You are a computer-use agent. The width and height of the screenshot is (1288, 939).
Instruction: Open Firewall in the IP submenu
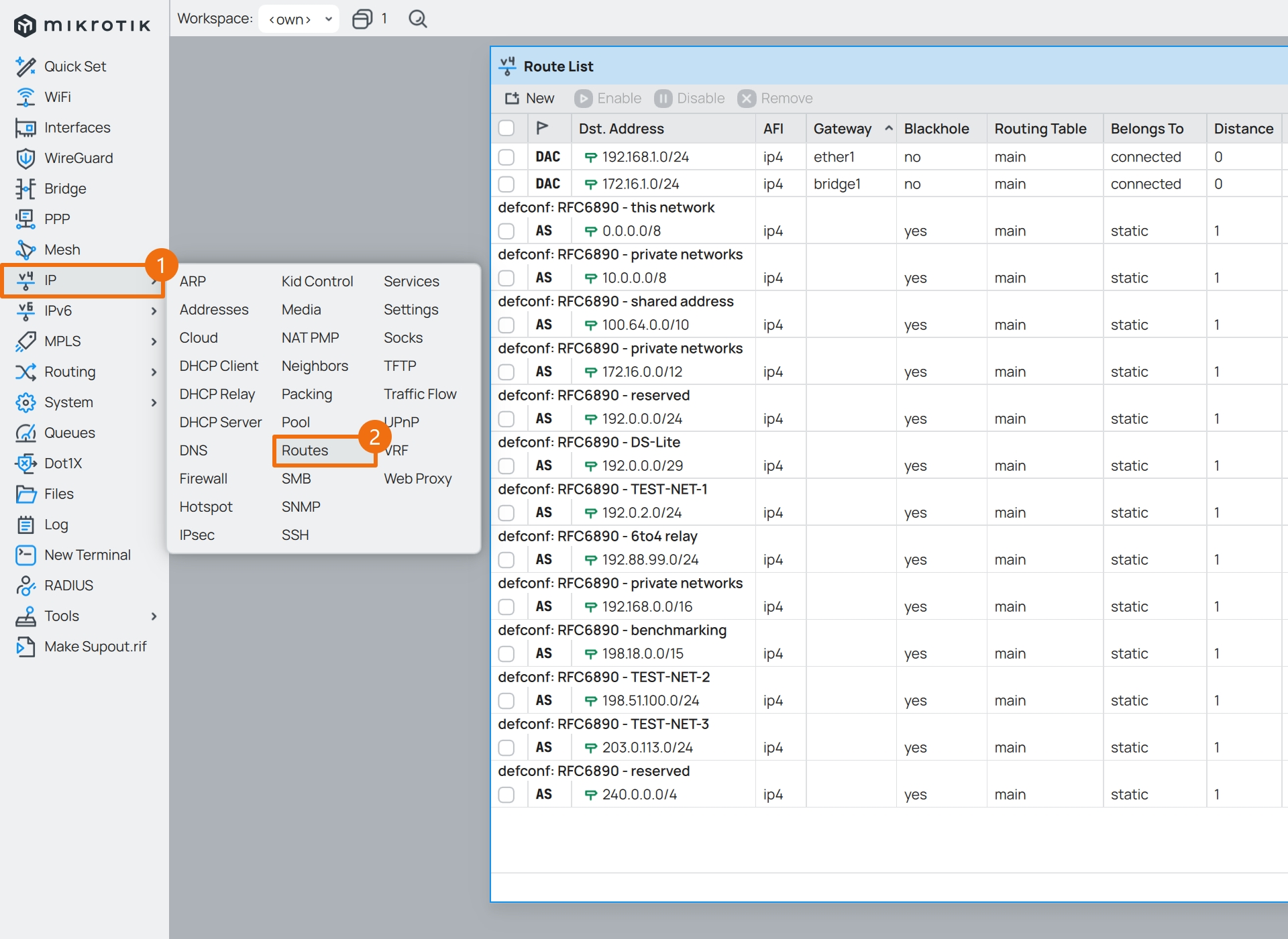[203, 479]
